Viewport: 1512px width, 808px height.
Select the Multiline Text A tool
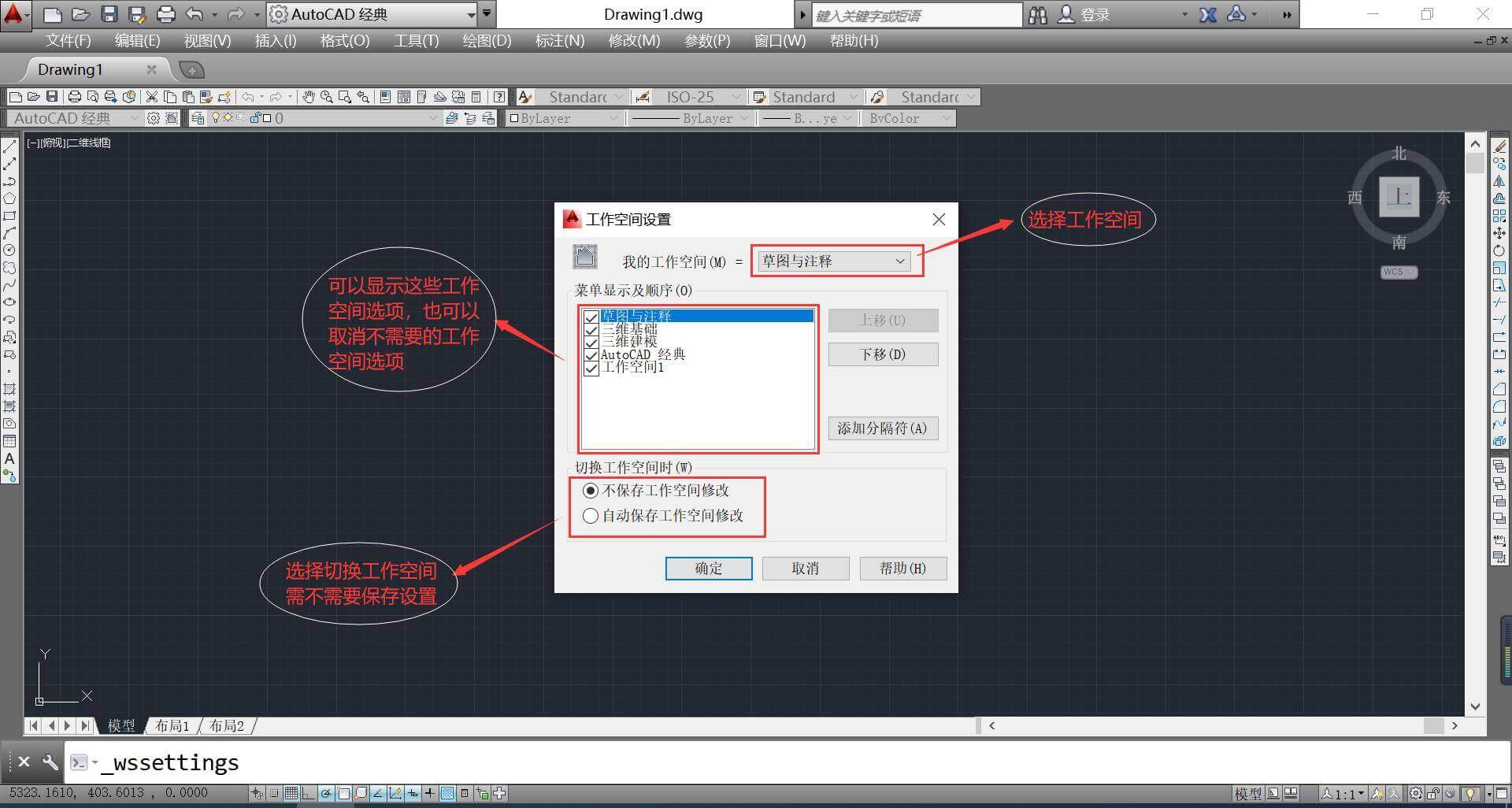tap(9, 458)
